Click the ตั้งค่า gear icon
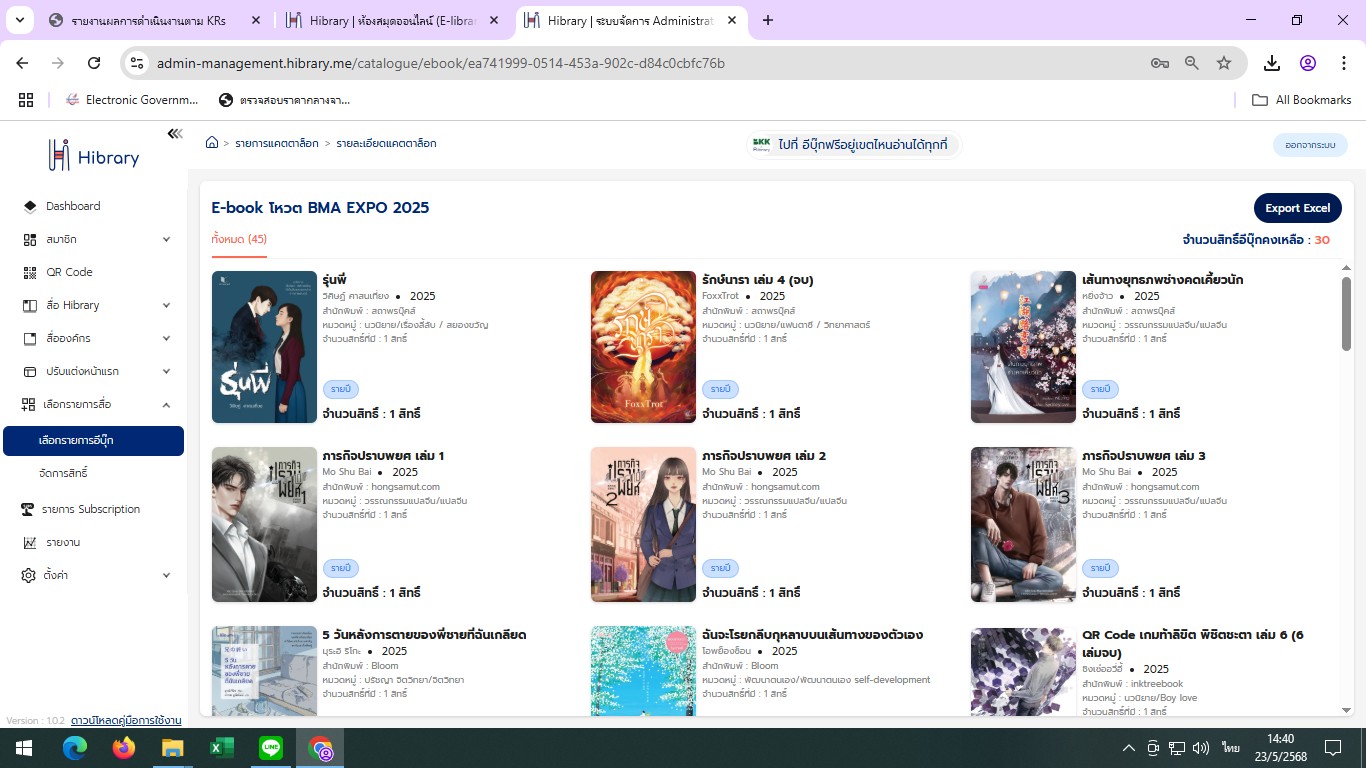1366x768 pixels. tap(29, 575)
